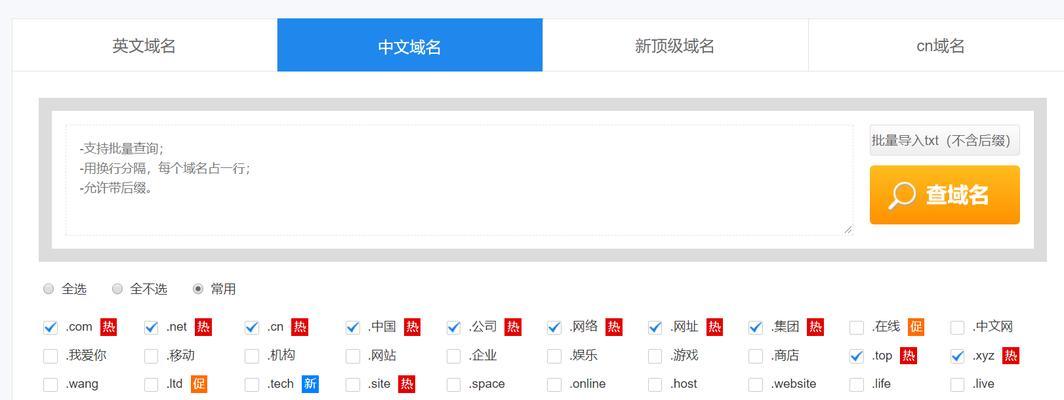Click the 热 badge next to .top
1064x400 pixels.
909,355
